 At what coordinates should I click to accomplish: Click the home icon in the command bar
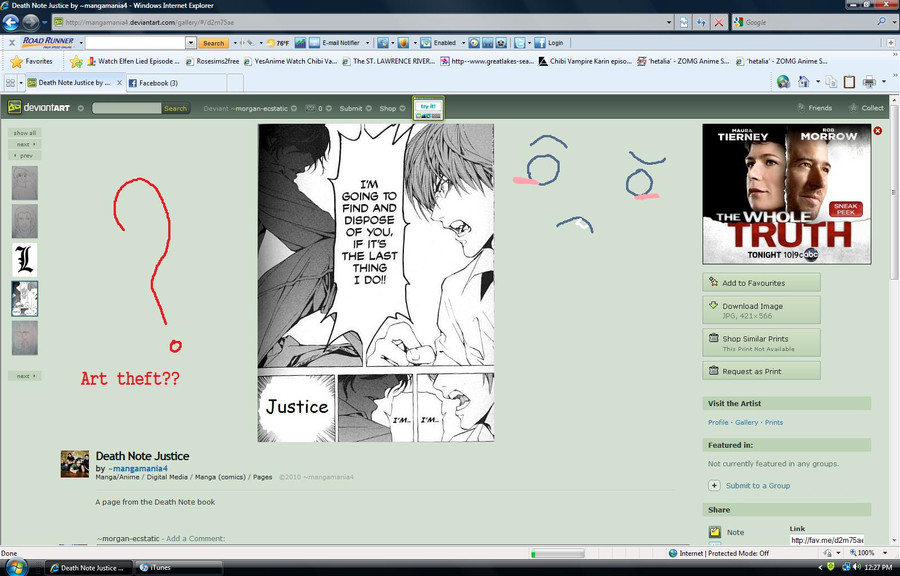point(803,82)
